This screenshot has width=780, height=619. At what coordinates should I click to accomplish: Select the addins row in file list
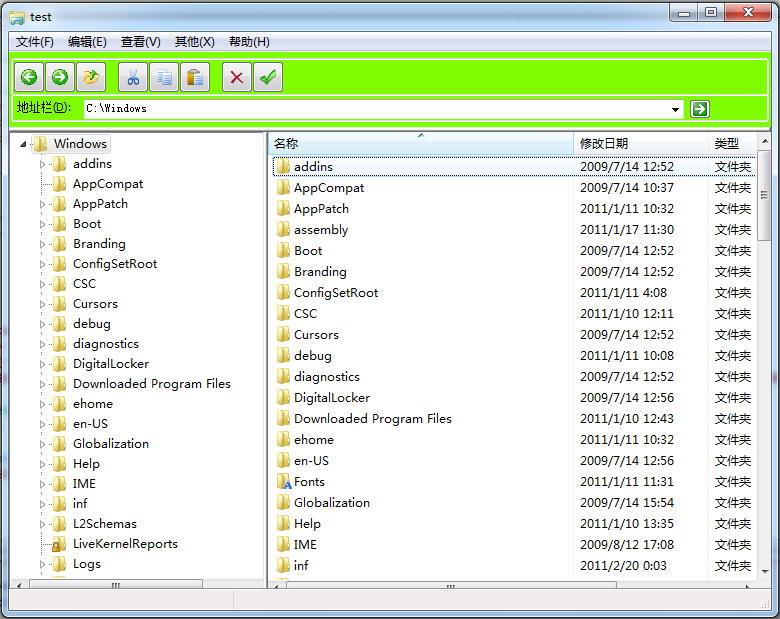coord(514,166)
